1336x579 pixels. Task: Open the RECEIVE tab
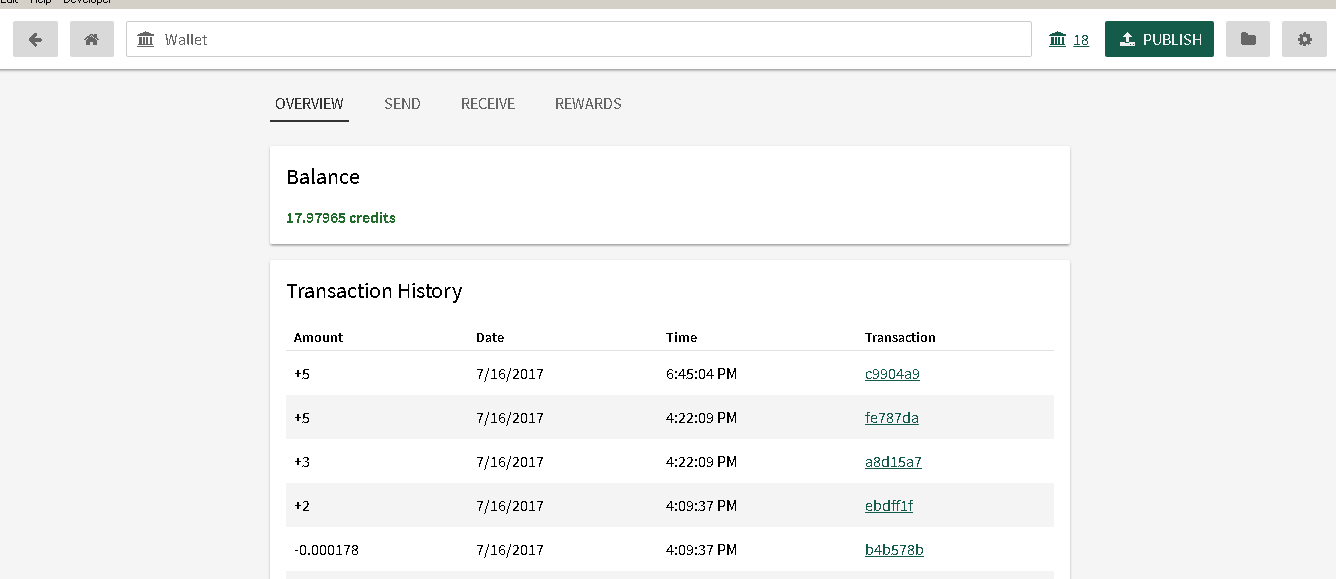click(x=488, y=104)
